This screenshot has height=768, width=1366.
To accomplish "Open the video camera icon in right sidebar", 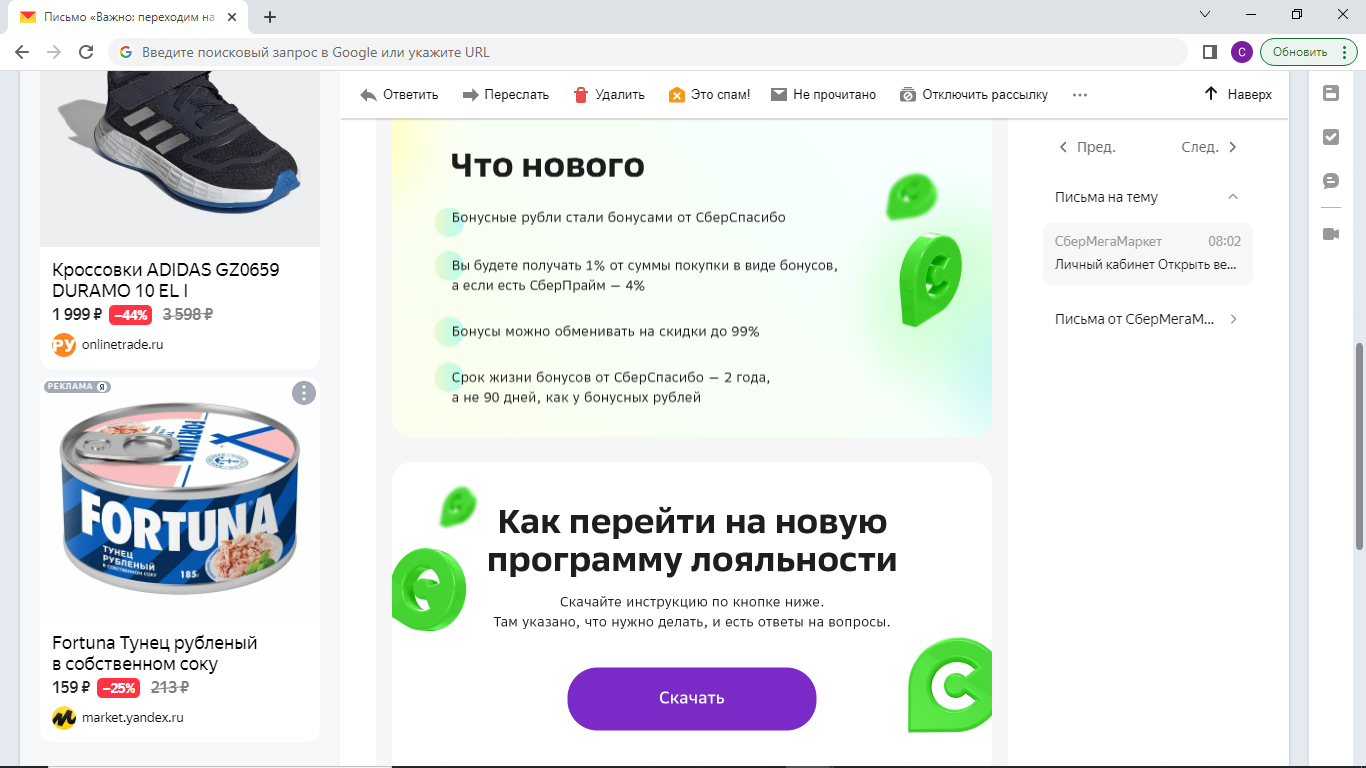I will click(x=1331, y=234).
